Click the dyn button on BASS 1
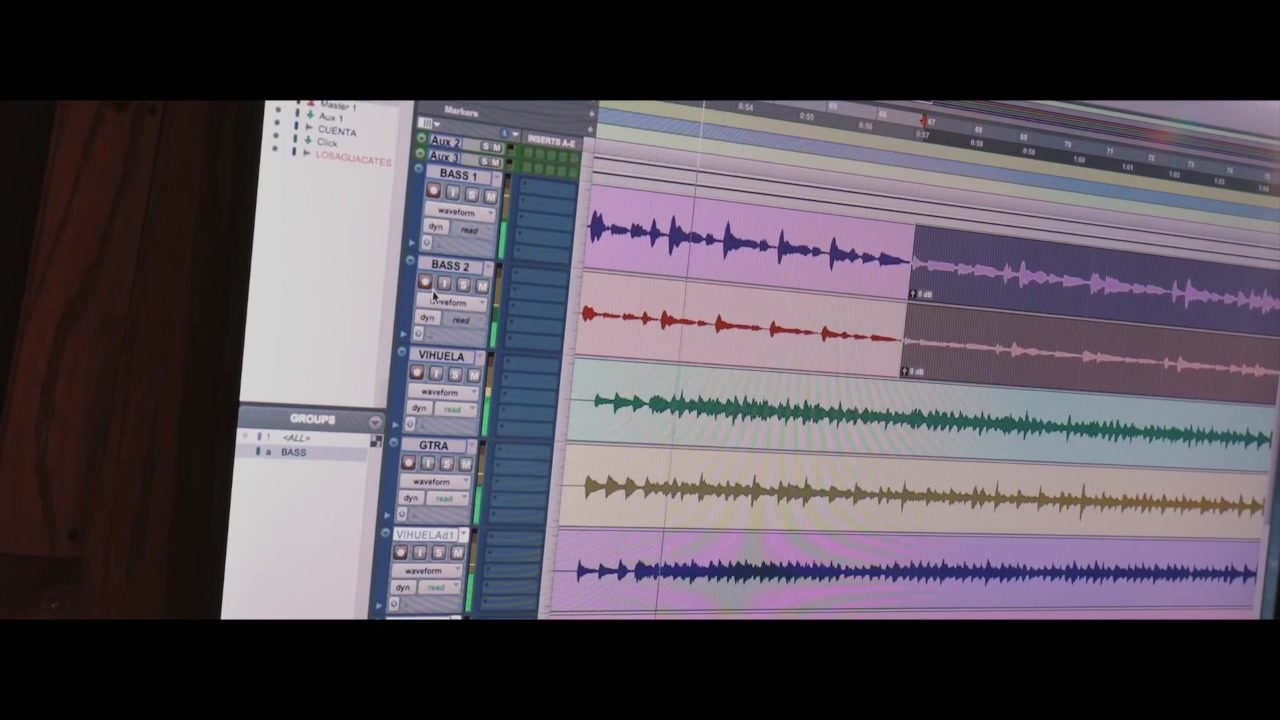Screen dimensions: 1280x720 tap(436, 227)
